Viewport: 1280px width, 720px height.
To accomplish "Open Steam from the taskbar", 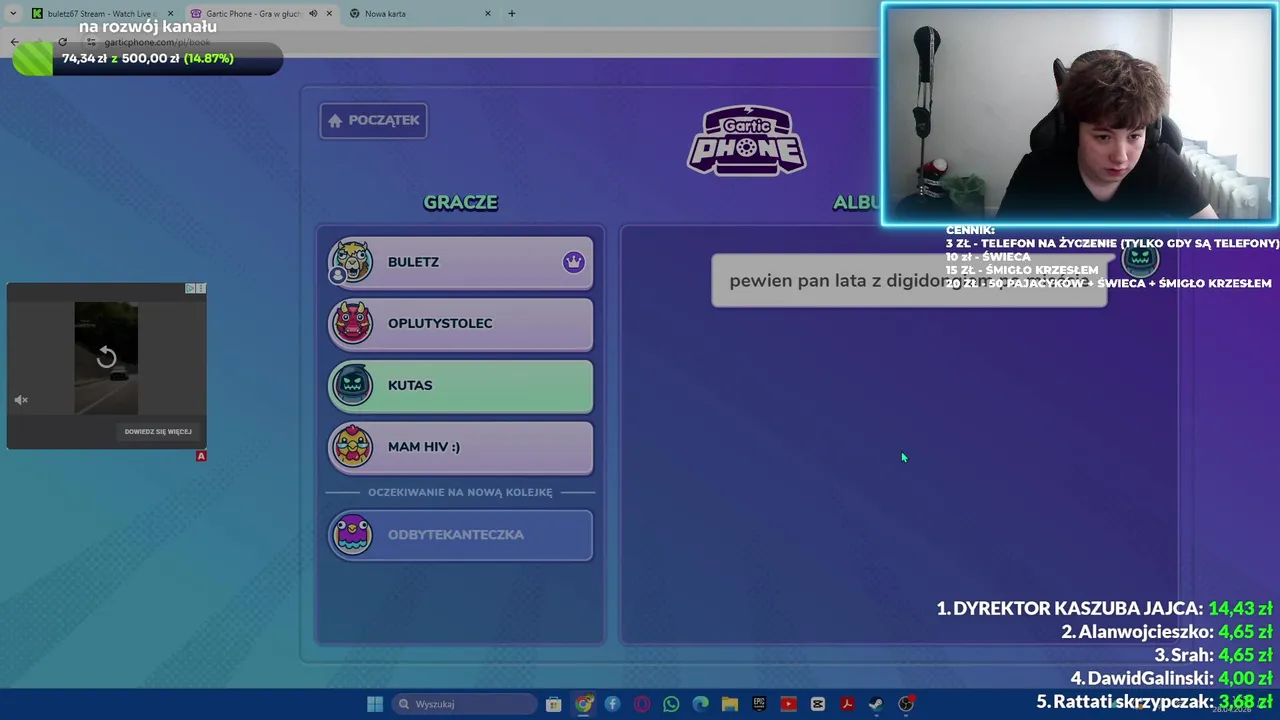I will (876, 704).
